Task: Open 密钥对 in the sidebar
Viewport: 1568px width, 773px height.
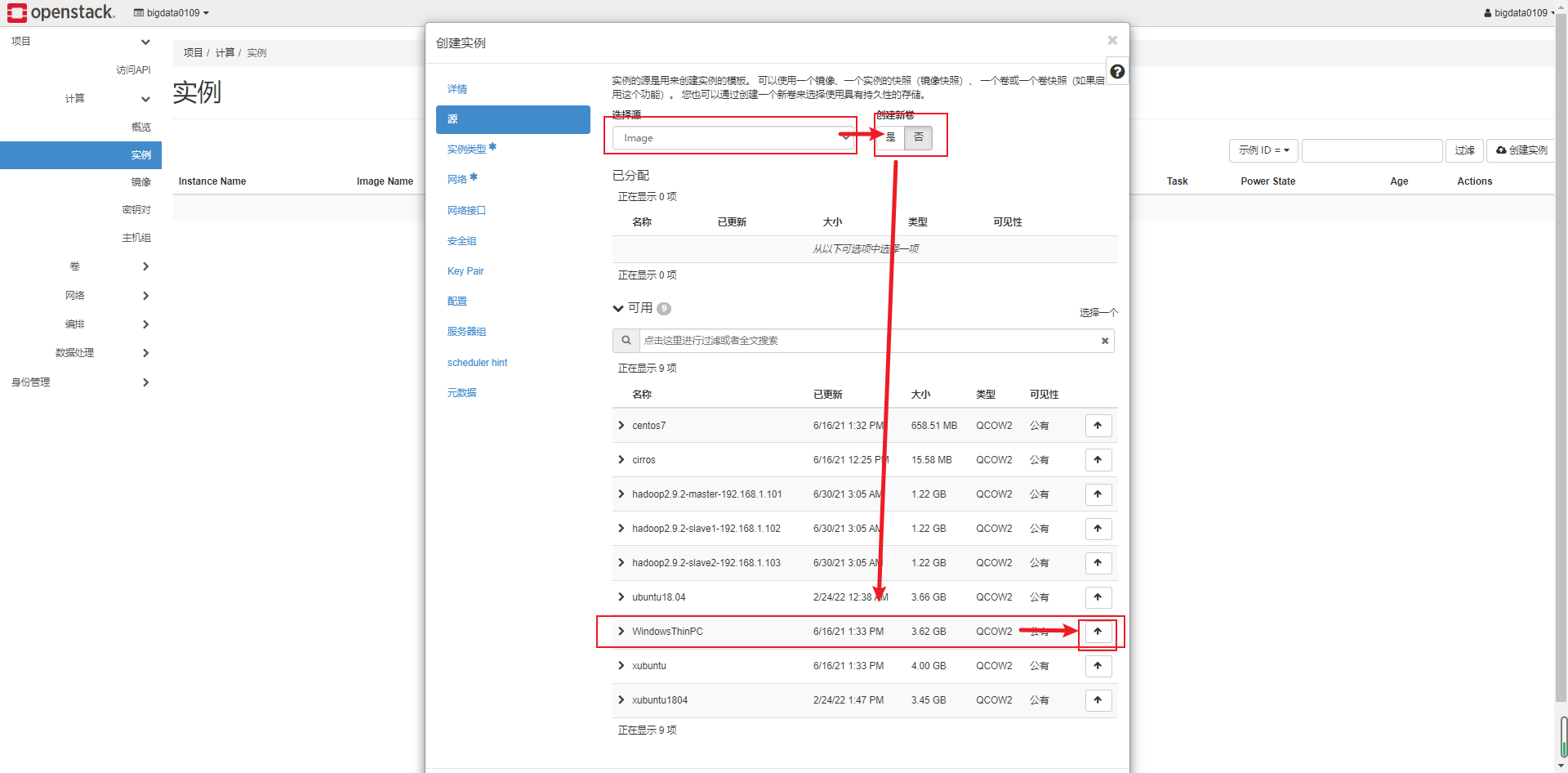Action: click(136, 210)
